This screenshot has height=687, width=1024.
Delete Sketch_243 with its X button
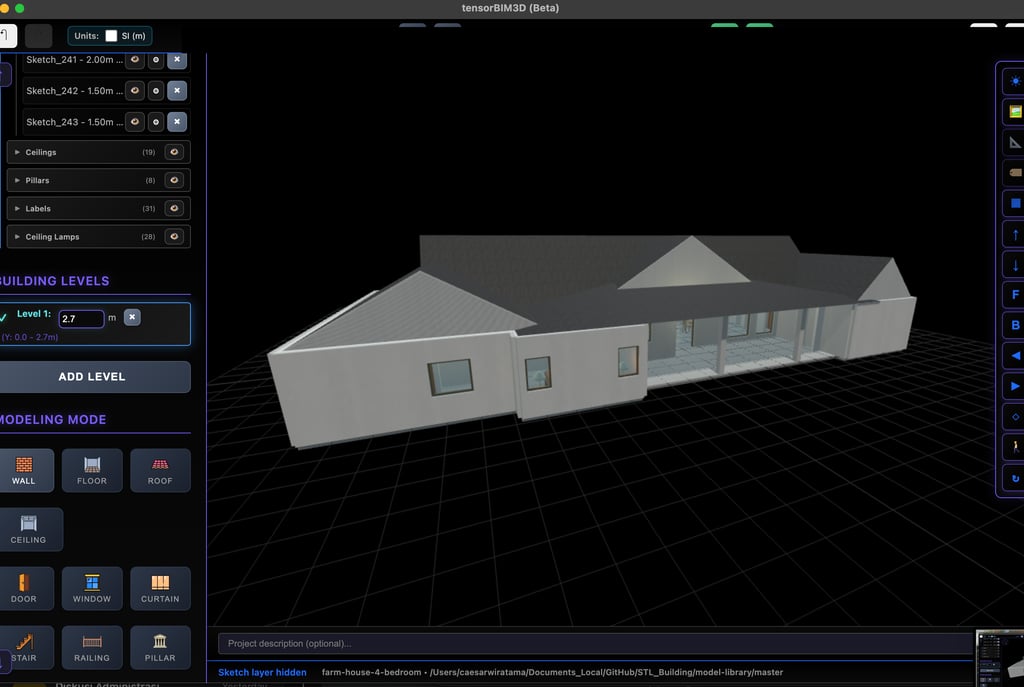pyautogui.click(x=177, y=122)
